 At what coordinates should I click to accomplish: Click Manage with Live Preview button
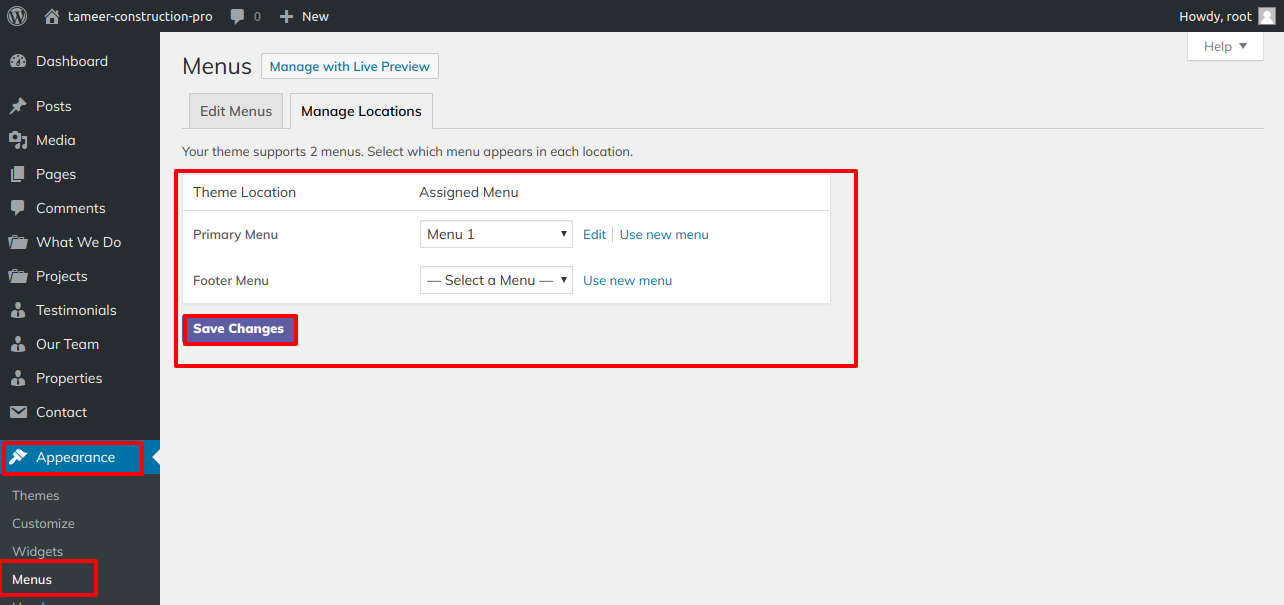pos(350,66)
